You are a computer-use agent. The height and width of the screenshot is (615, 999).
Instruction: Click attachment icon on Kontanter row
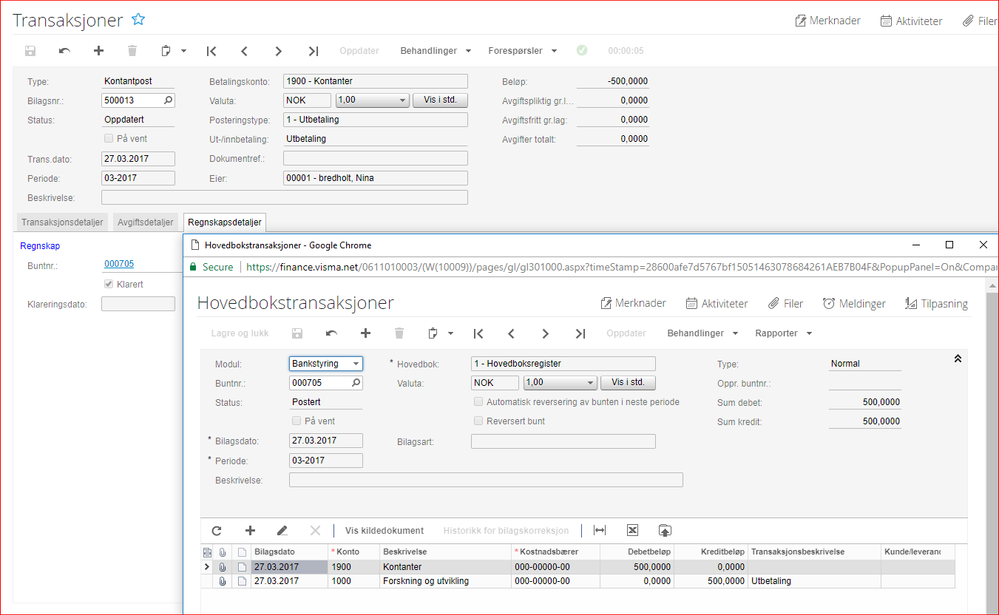pyautogui.click(x=222, y=567)
